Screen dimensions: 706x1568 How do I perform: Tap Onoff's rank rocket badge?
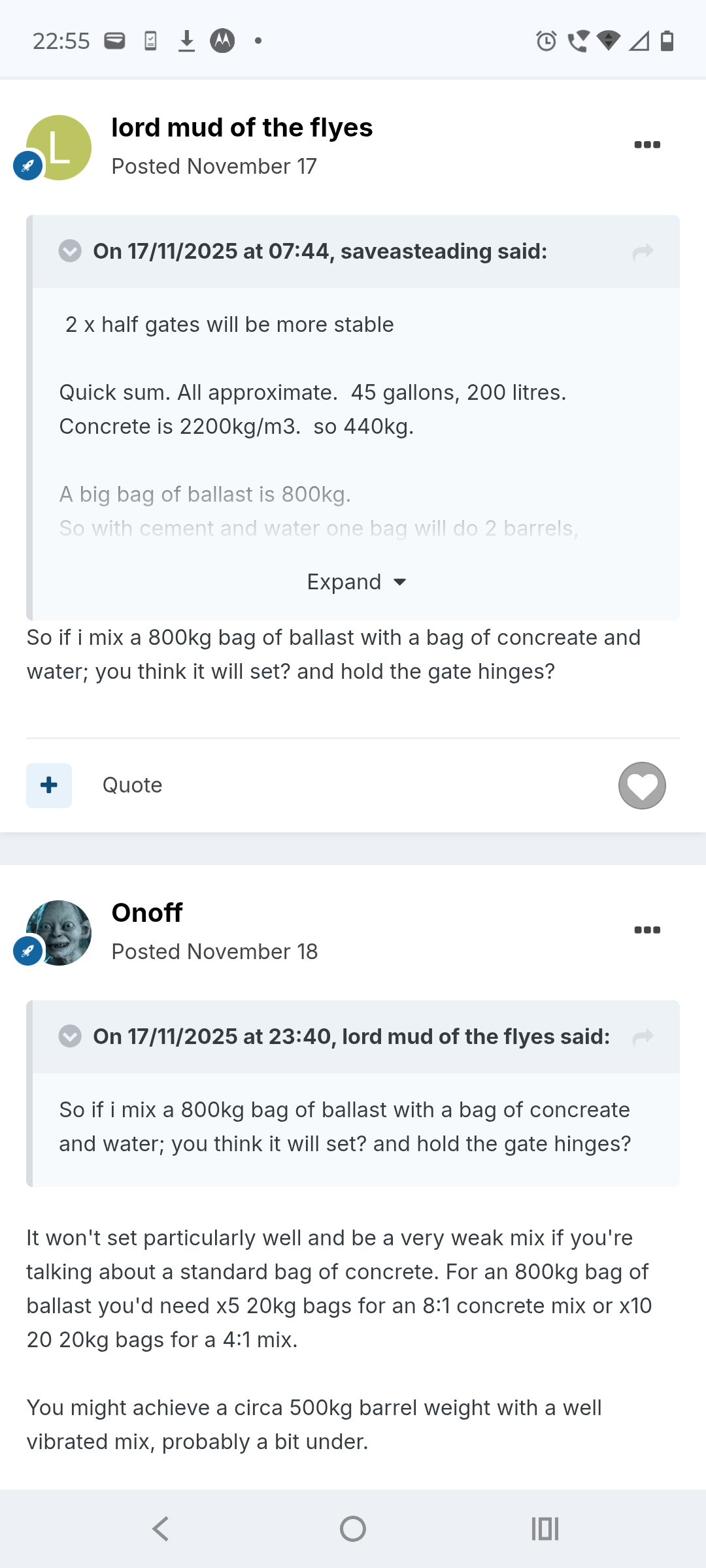point(28,951)
